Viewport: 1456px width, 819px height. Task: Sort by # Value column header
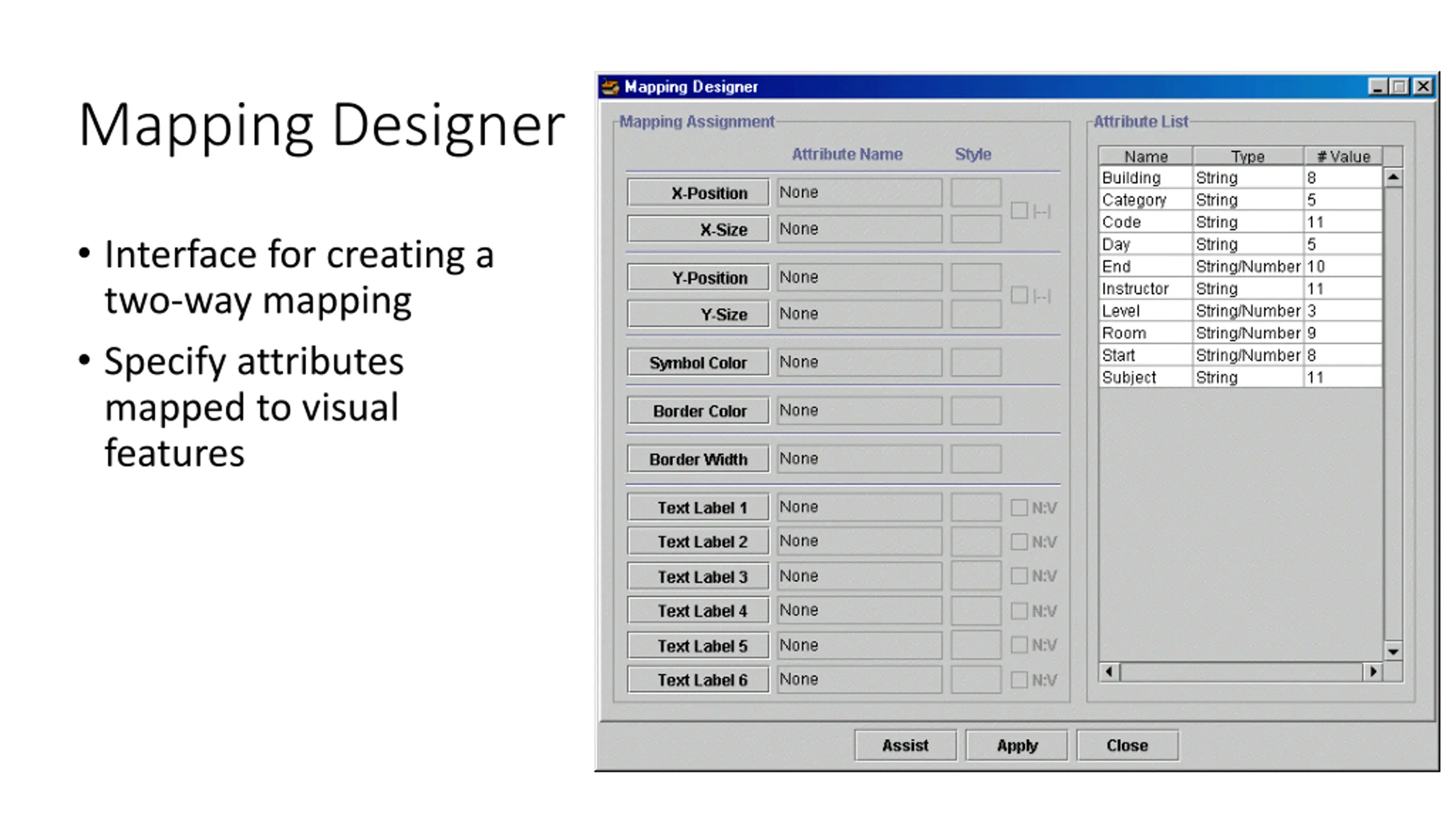[x=1343, y=156]
